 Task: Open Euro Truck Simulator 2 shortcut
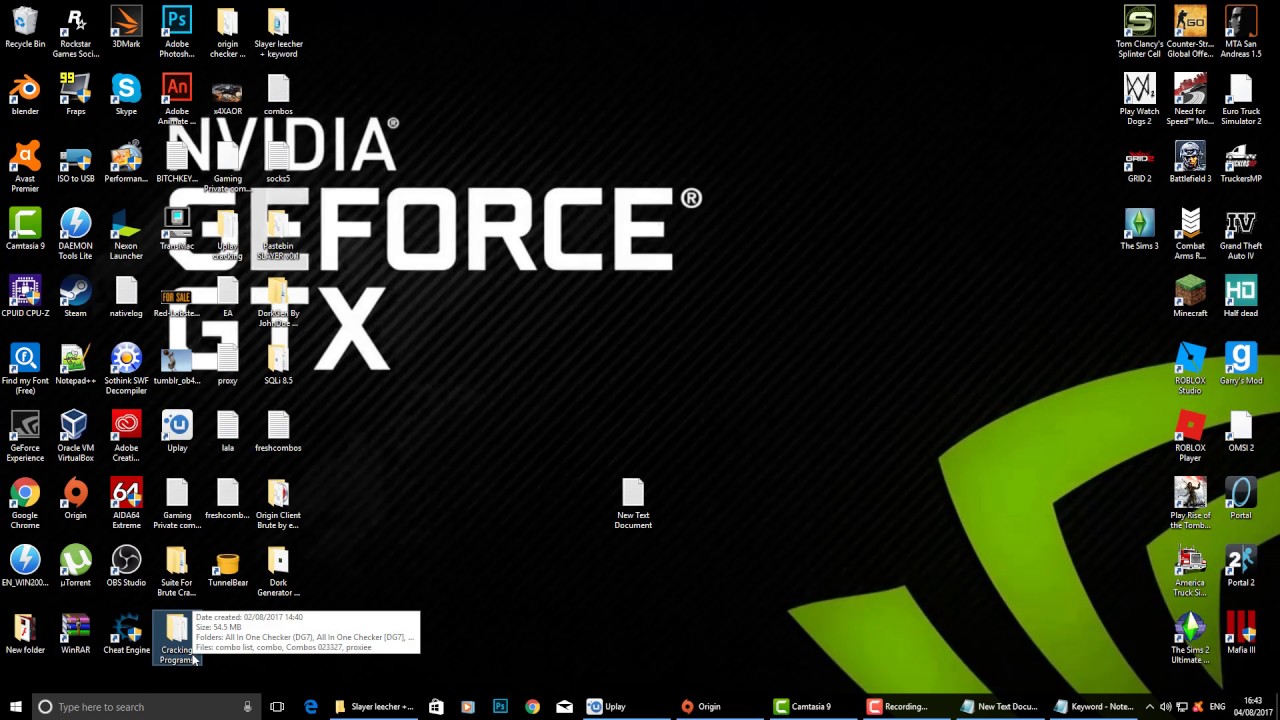coord(1241,99)
